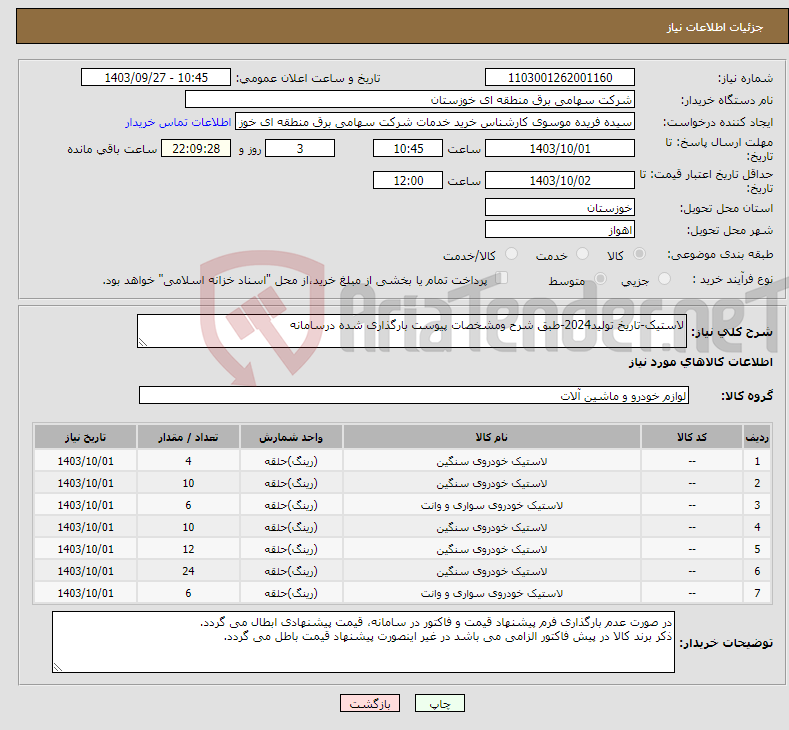Click the city field اهواز

[560, 229]
